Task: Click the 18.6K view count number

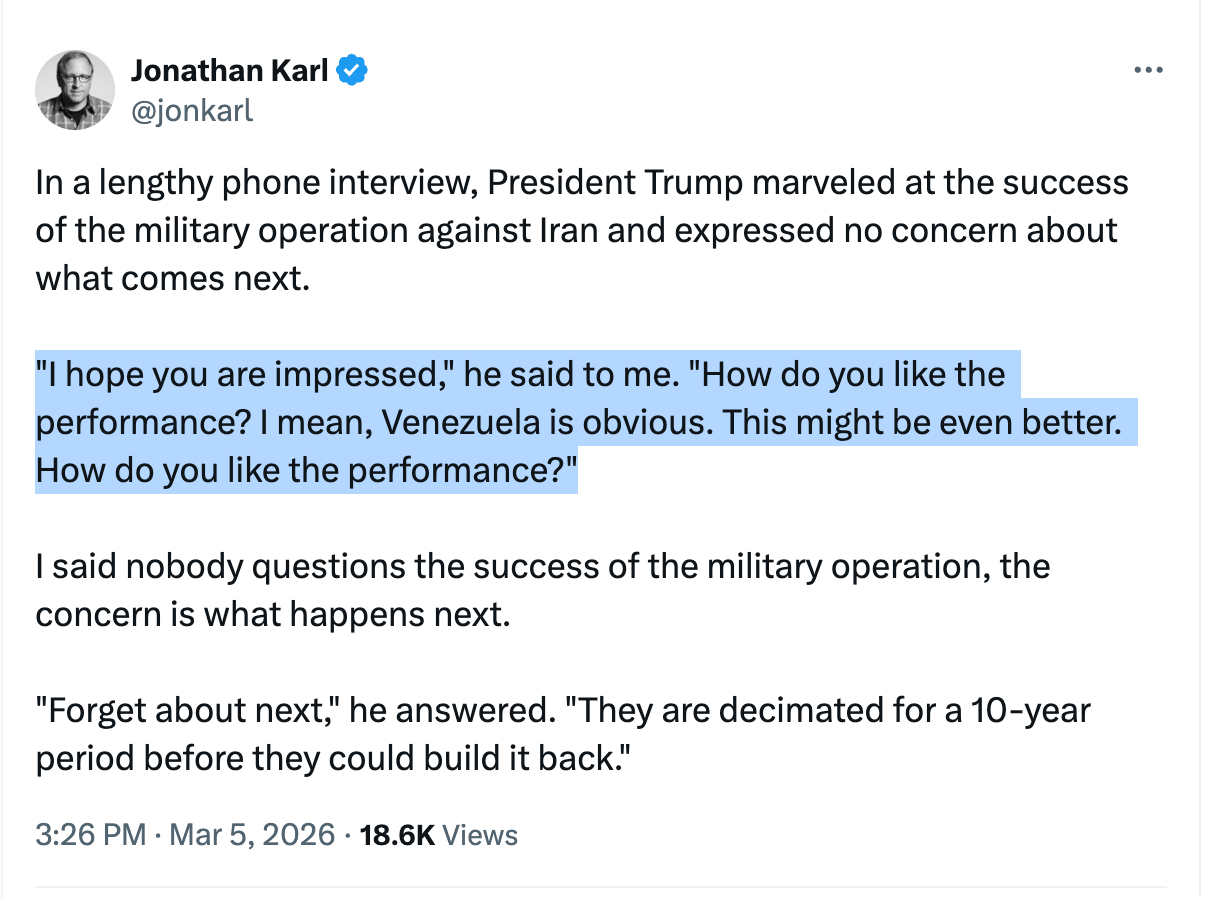Action: coord(396,834)
